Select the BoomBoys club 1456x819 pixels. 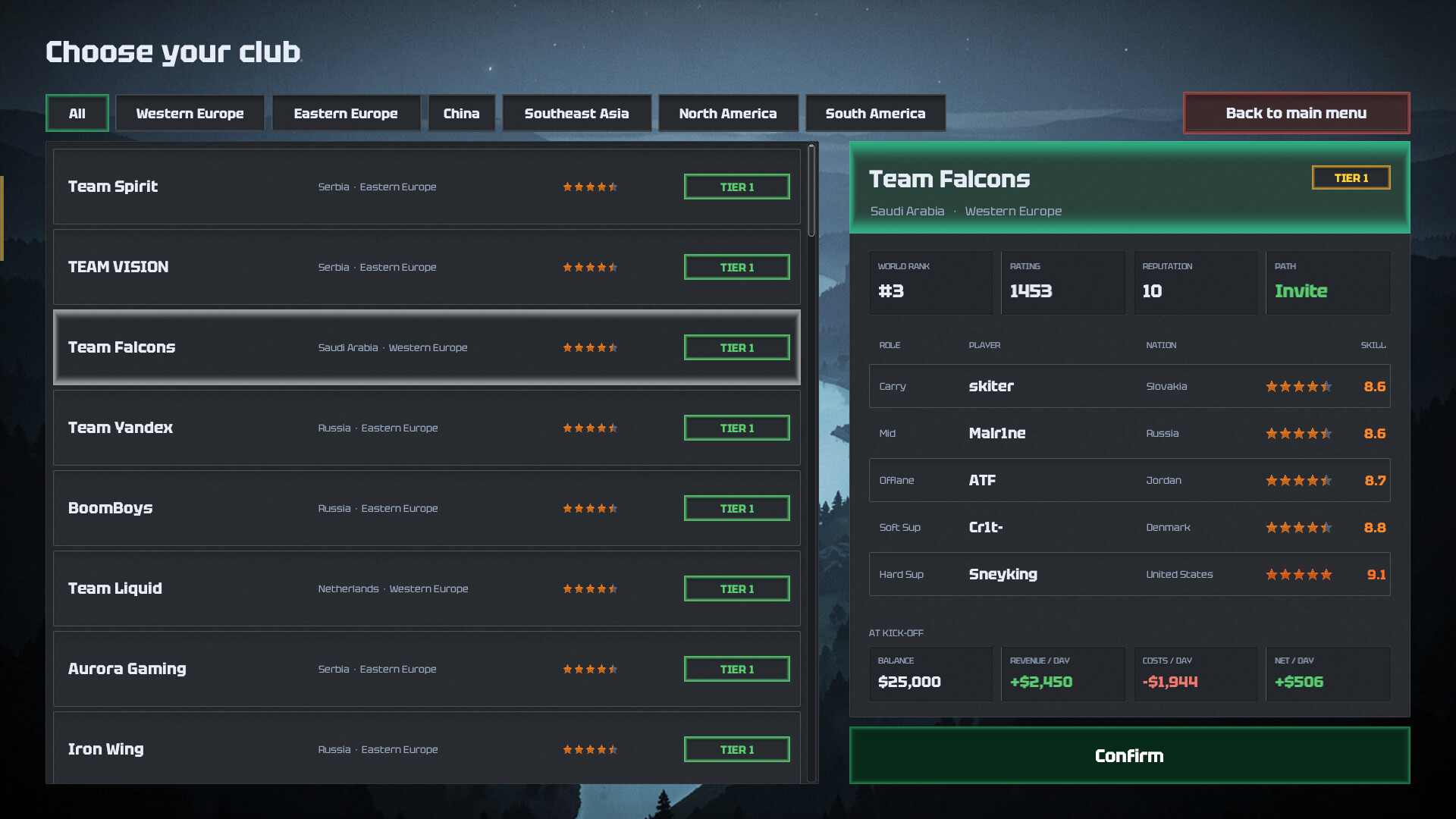click(x=427, y=508)
